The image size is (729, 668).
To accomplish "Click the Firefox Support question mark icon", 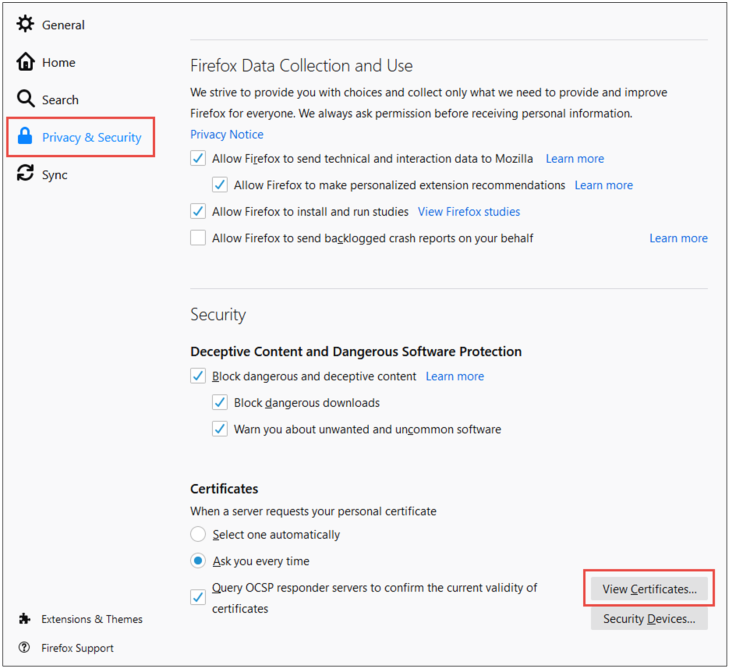I will [x=24, y=648].
